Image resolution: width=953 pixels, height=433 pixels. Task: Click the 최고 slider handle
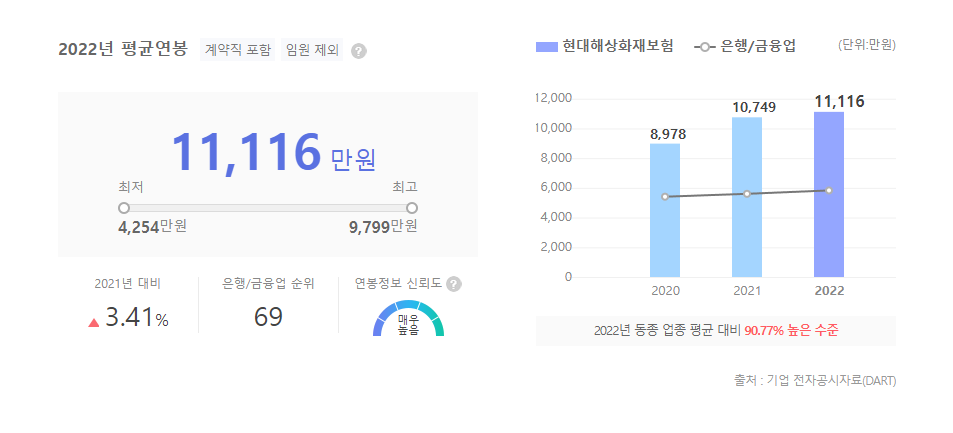pyautogui.click(x=412, y=208)
